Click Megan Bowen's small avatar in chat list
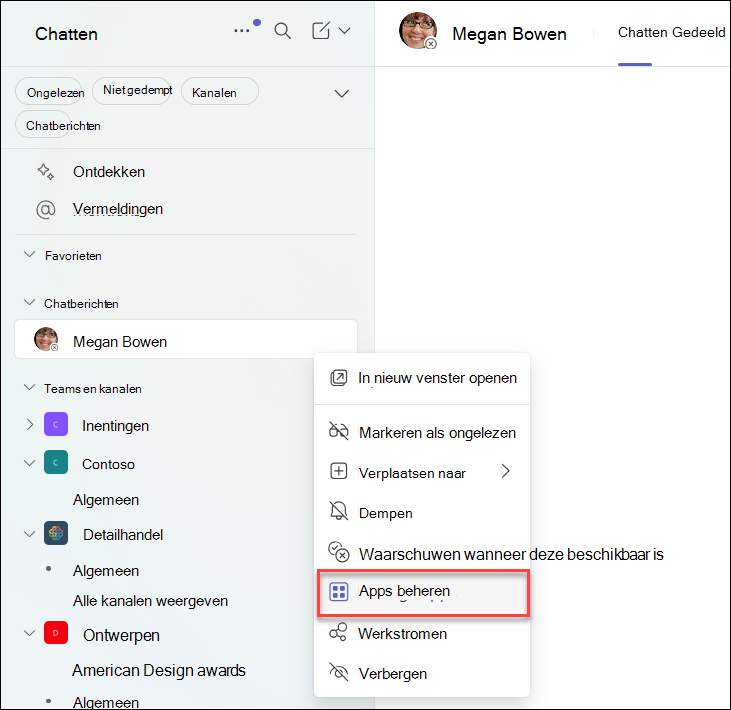731x710 pixels. click(46, 339)
